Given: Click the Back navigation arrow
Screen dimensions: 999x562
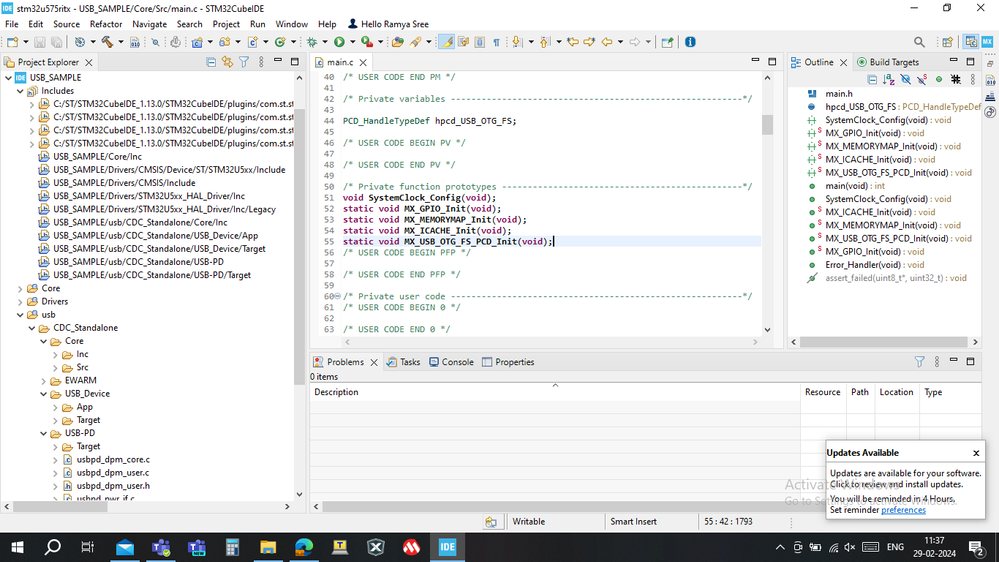Looking at the screenshot, I should click(607, 42).
